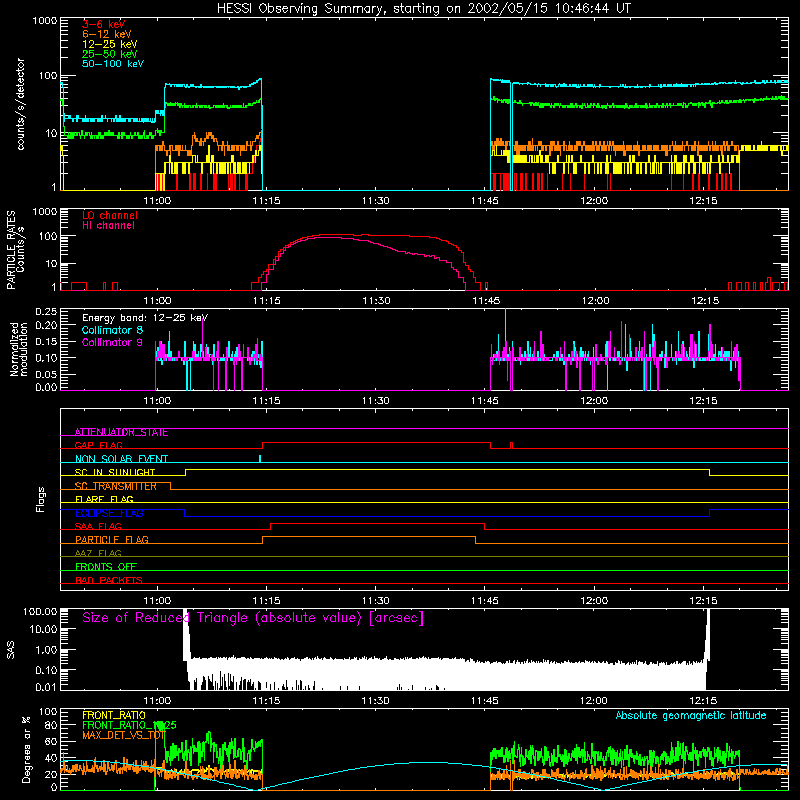800x800 pixels.
Task: Click 11:30 under the particle rates plot
Action: coord(376,301)
